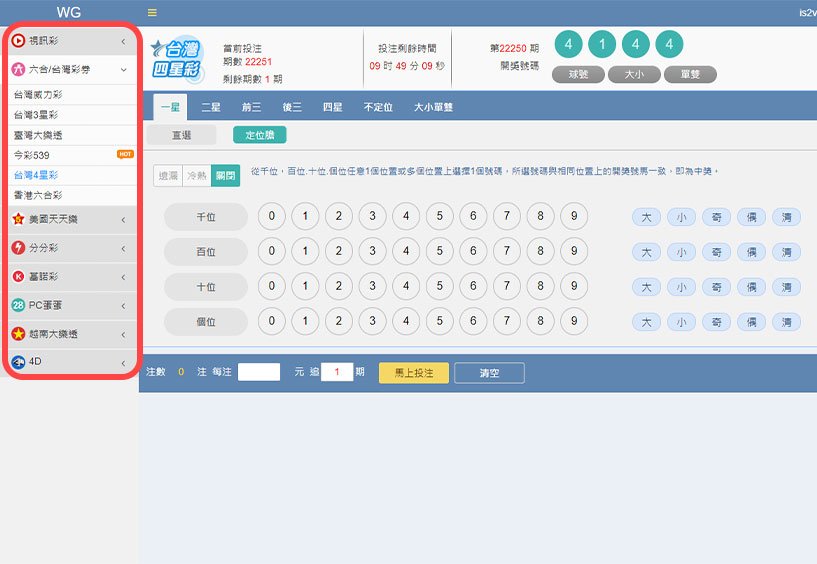817x564 pixels.
Task: Expand the 分分彩 category chevron
Action: pos(123,248)
